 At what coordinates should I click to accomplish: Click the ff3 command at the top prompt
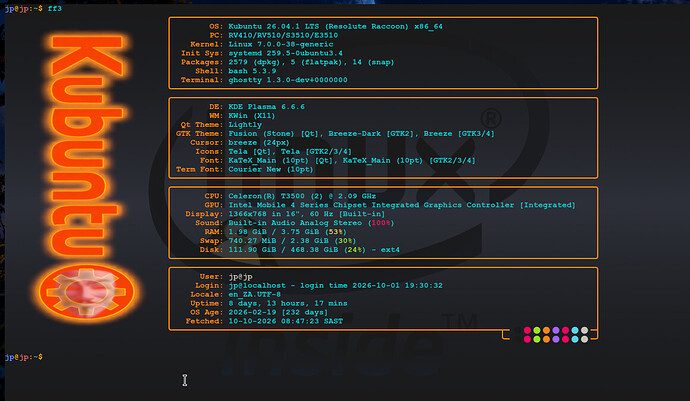click(x=55, y=8)
